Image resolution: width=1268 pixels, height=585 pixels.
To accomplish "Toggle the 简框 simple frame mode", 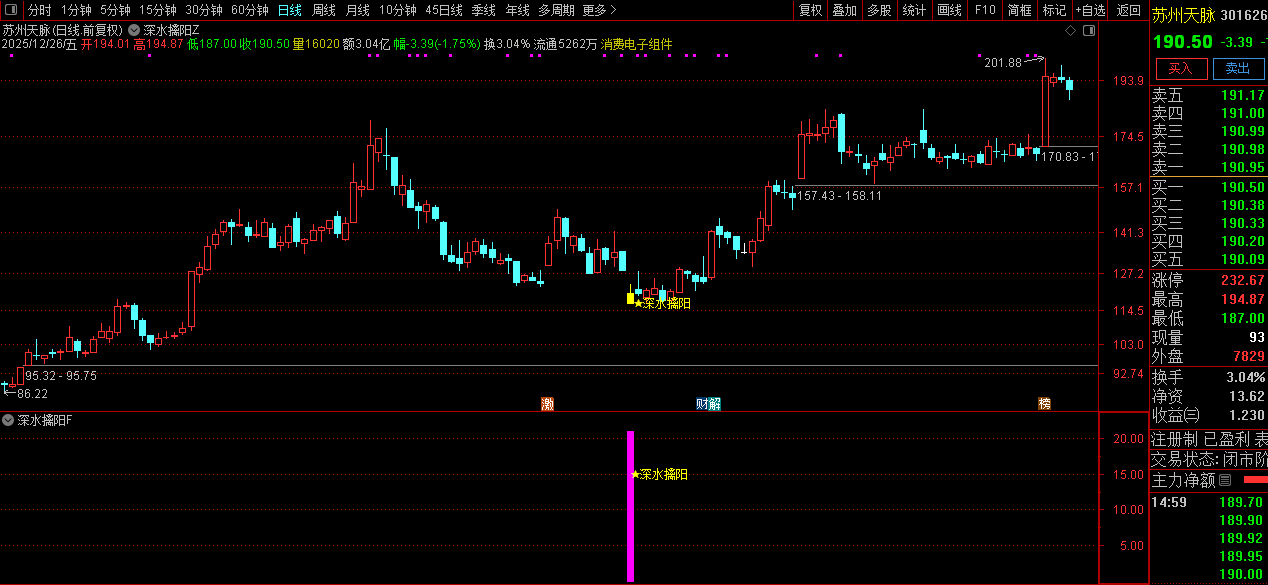I will pos(1020,10).
